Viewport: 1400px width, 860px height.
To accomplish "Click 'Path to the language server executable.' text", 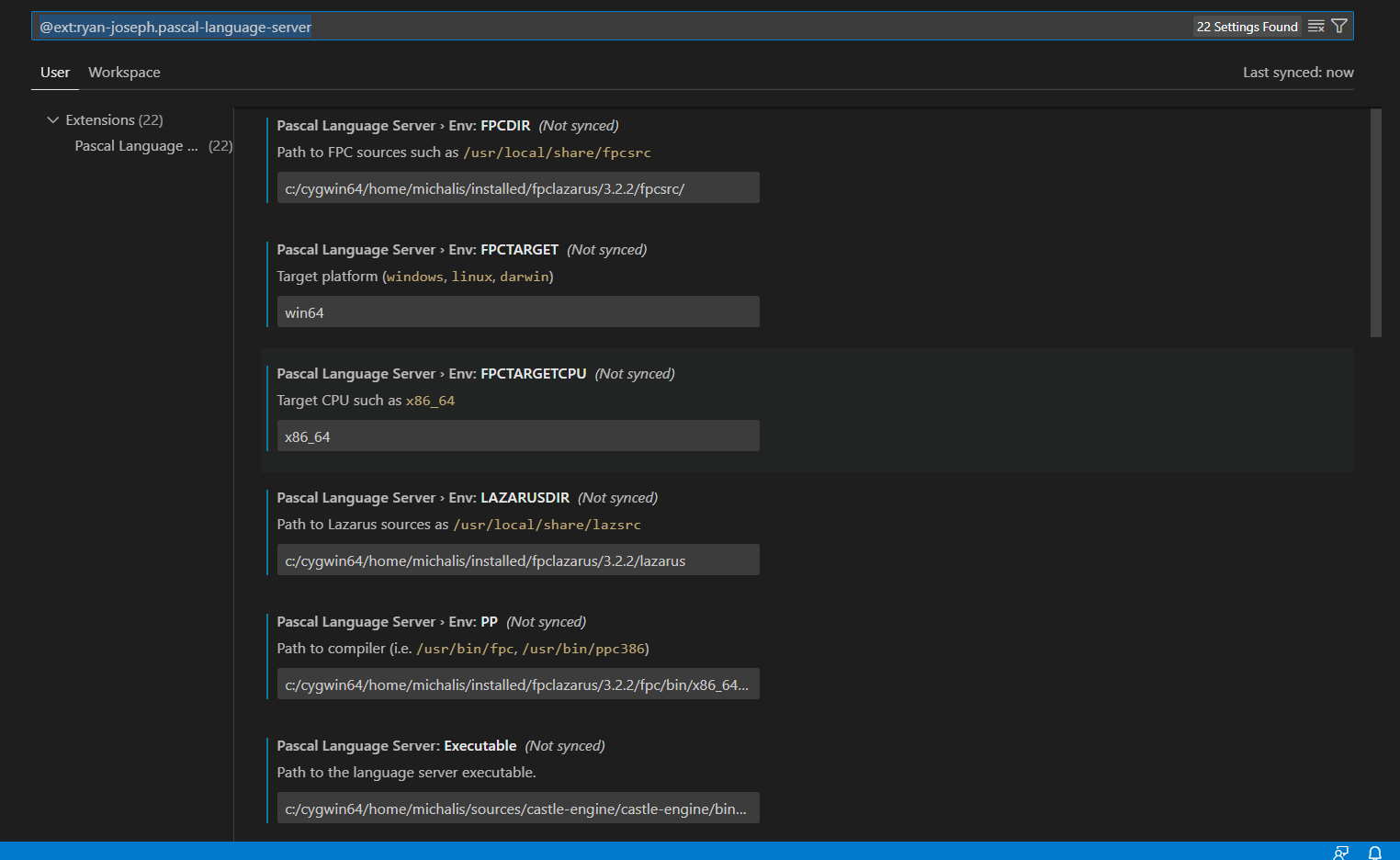I will (406, 773).
